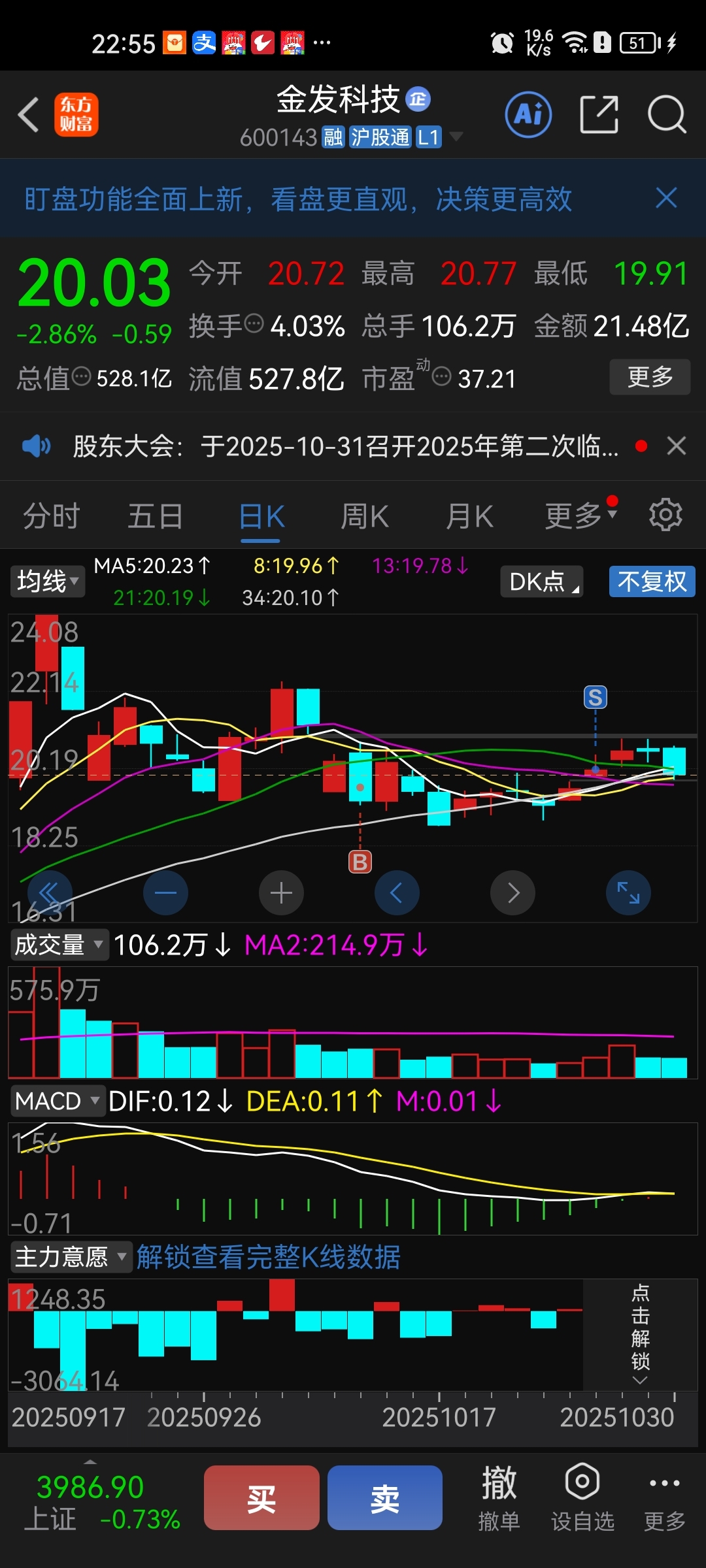
Task: Switch to 周K tab
Action: tap(365, 516)
